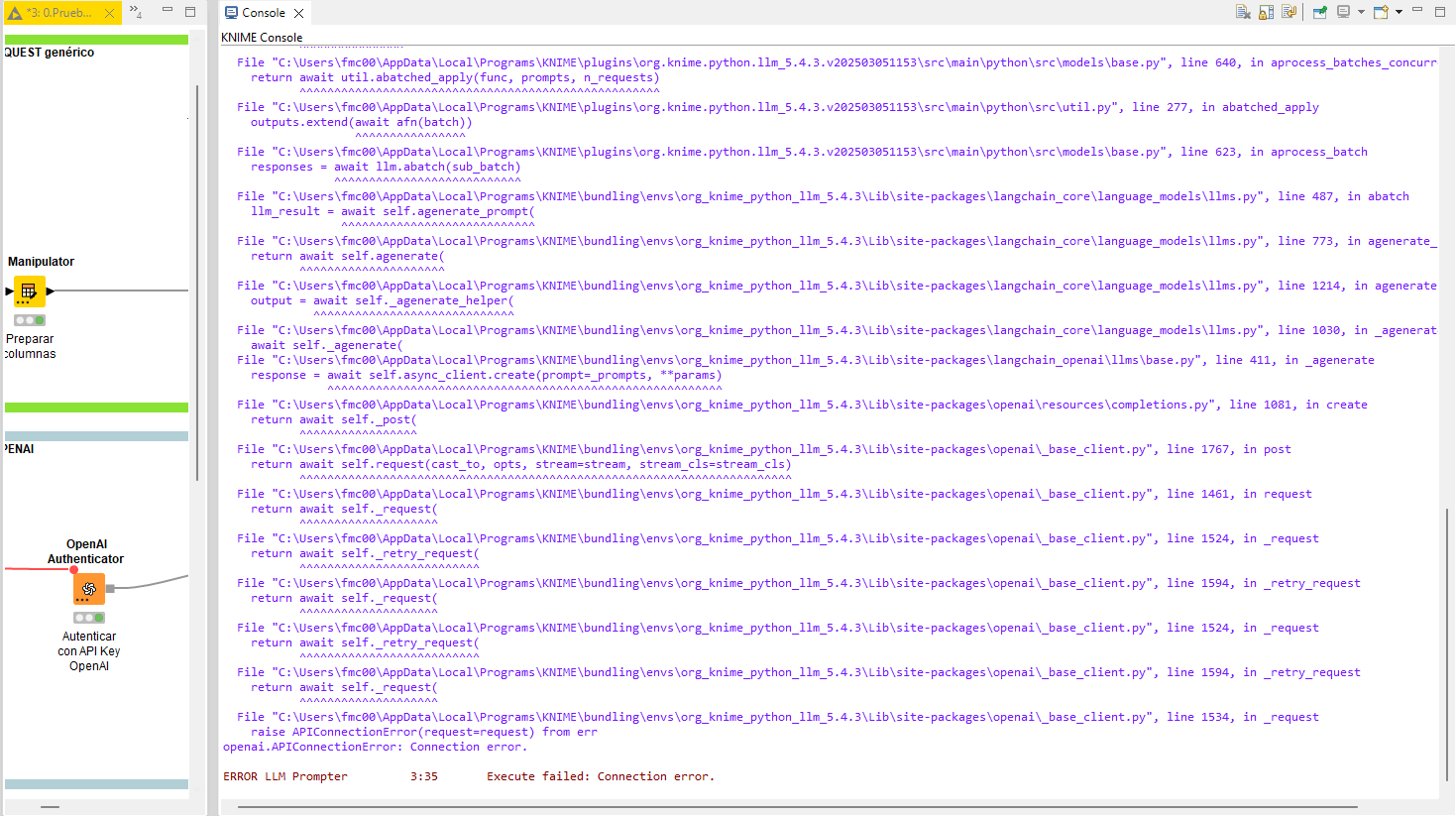Click the console vertical scrollbar thumb

tap(1447, 644)
